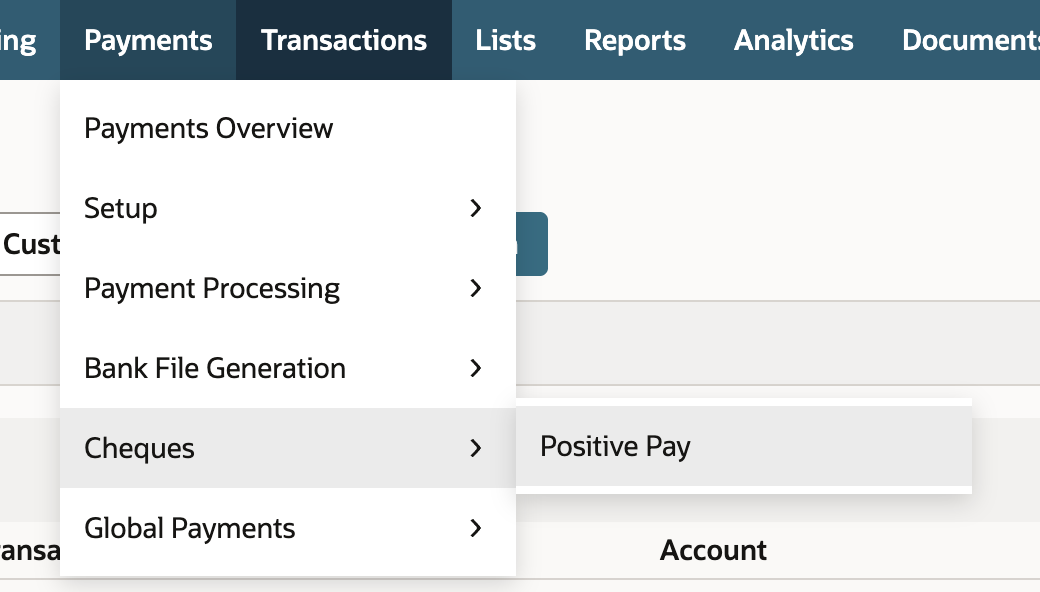Expand the Setup chevron arrow
The height and width of the screenshot is (592, 1040).
click(x=476, y=208)
